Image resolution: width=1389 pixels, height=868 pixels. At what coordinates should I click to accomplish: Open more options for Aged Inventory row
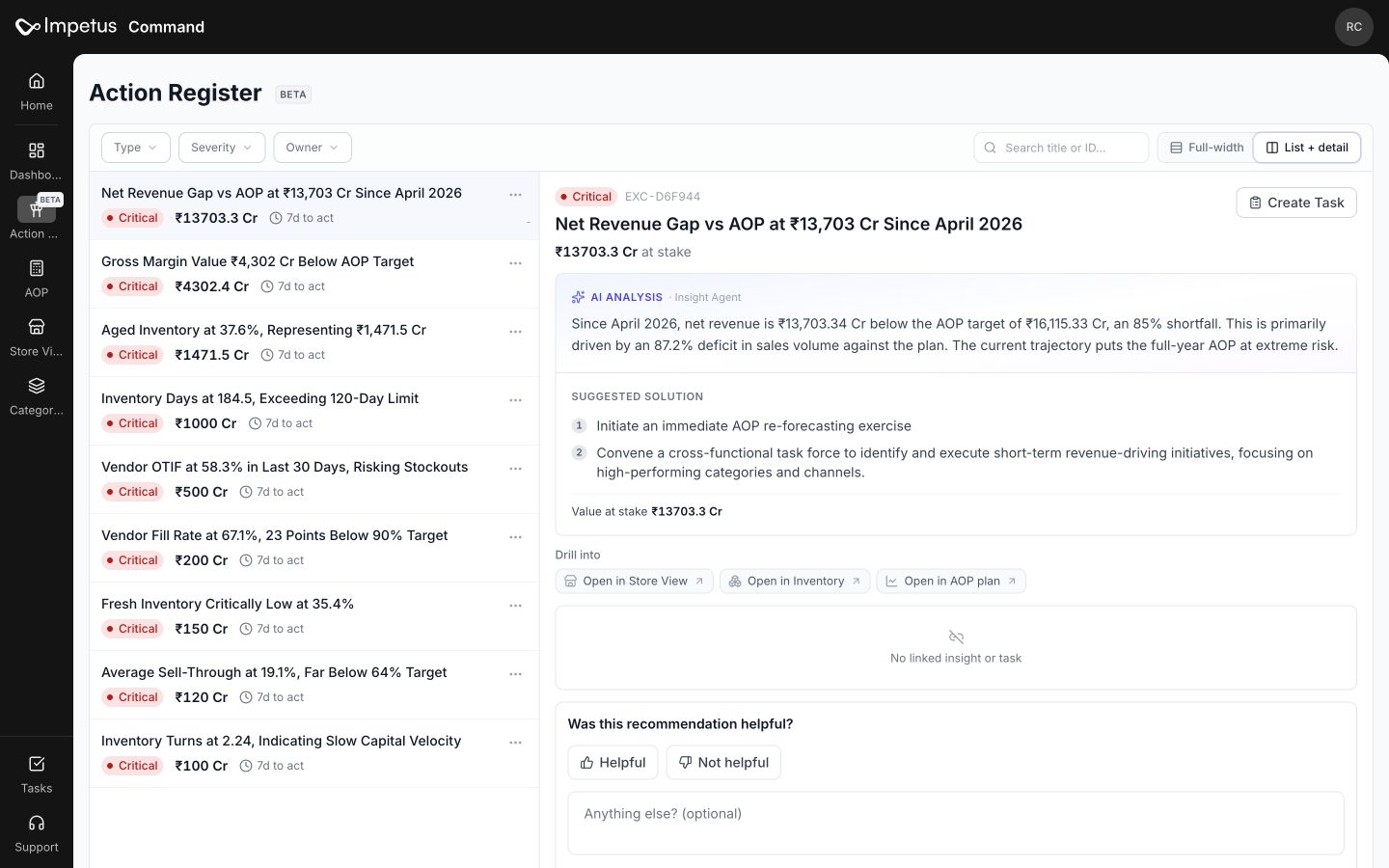point(515,332)
